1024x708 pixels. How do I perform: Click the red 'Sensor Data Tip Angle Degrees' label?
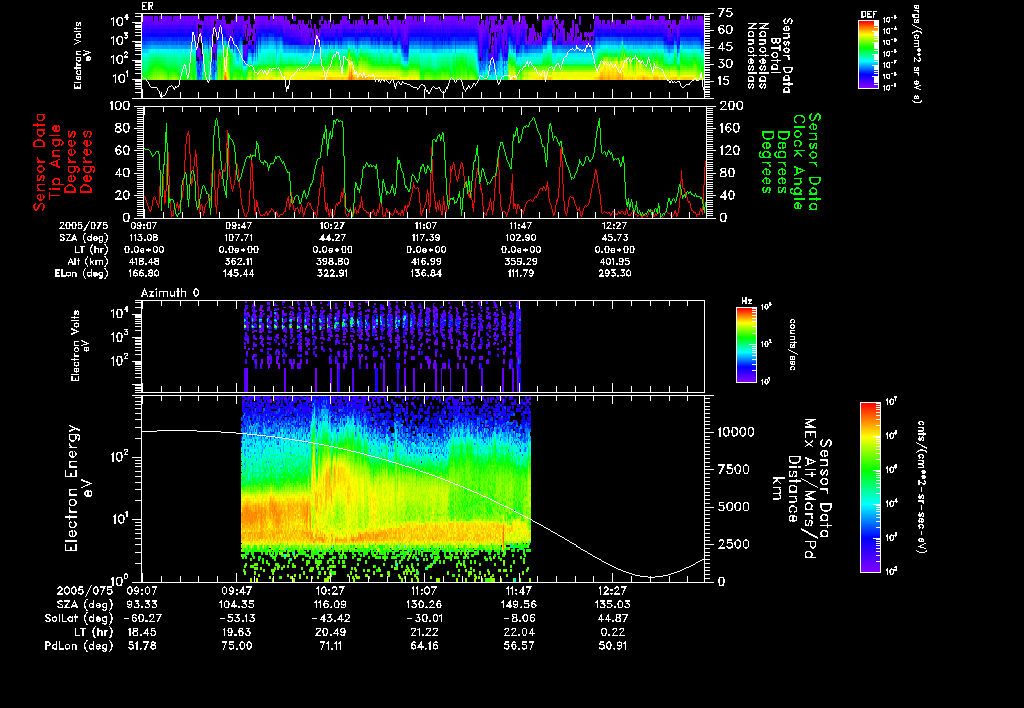(63, 162)
